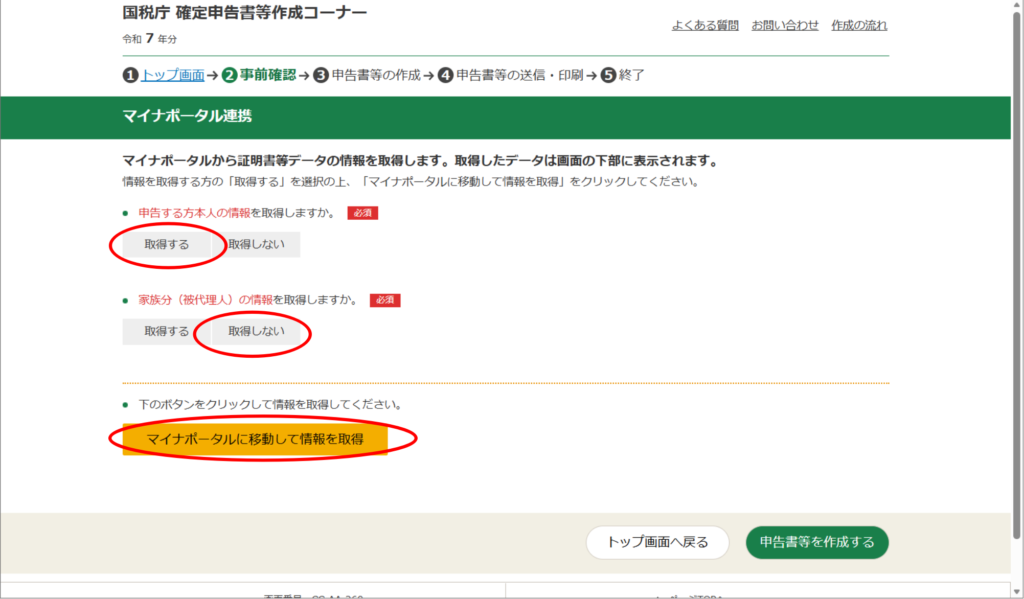This screenshot has width=1024, height=599.
Task: Click the 必須 badge beside 家族分 question
Action: click(385, 300)
